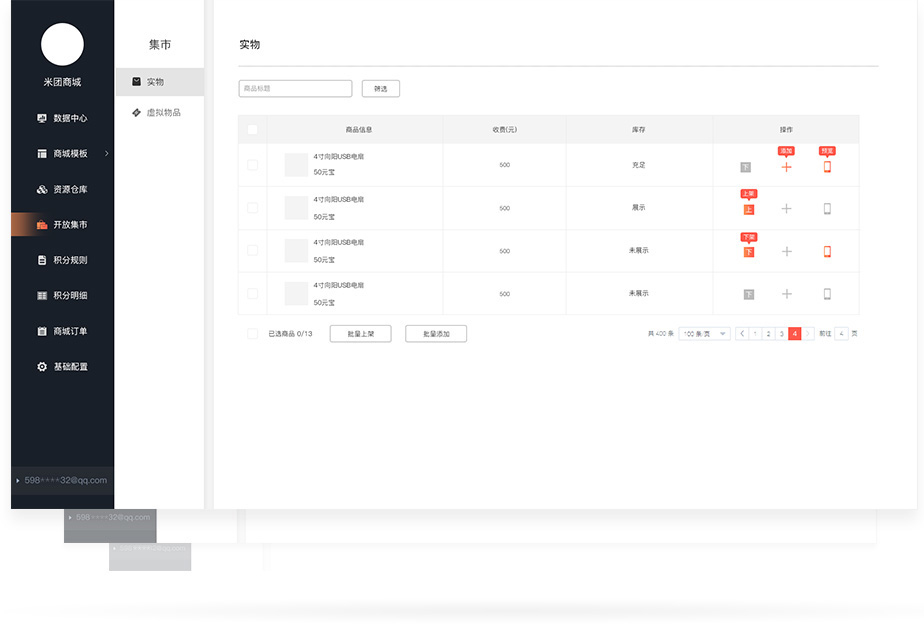Click gray plus icon in 展示 row

(786, 209)
